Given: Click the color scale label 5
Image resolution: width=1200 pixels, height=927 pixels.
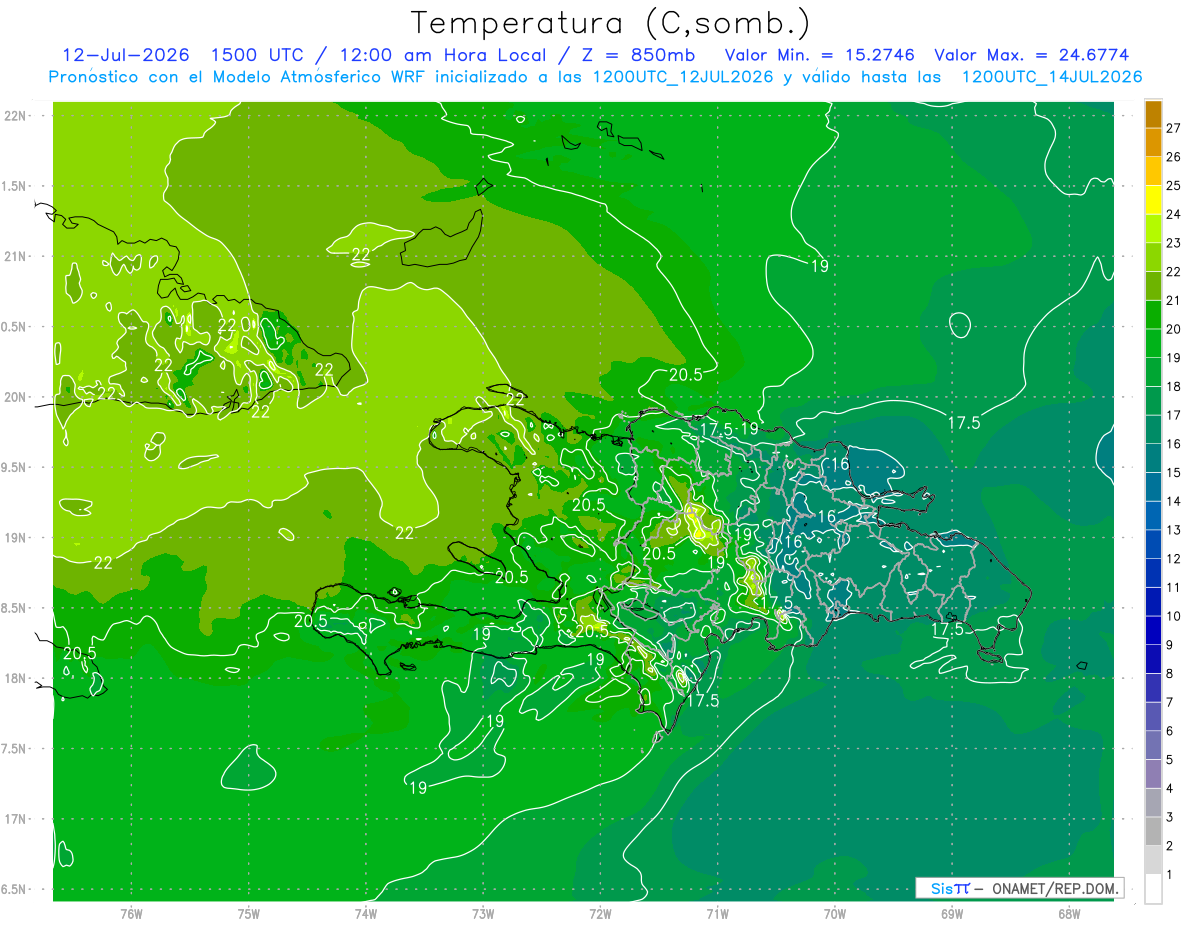Looking at the screenshot, I should (1171, 760).
